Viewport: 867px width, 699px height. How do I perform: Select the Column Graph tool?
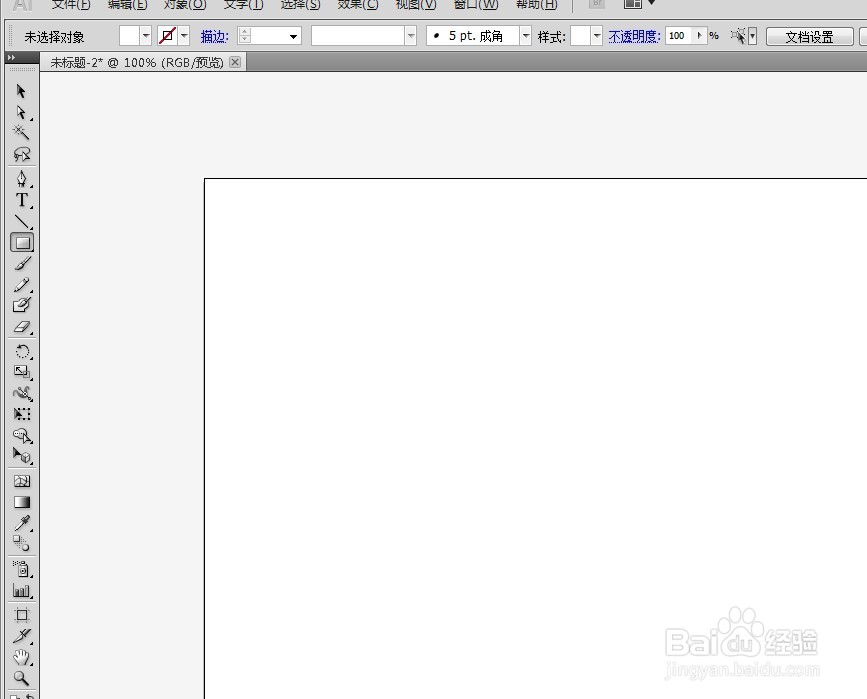[22, 590]
